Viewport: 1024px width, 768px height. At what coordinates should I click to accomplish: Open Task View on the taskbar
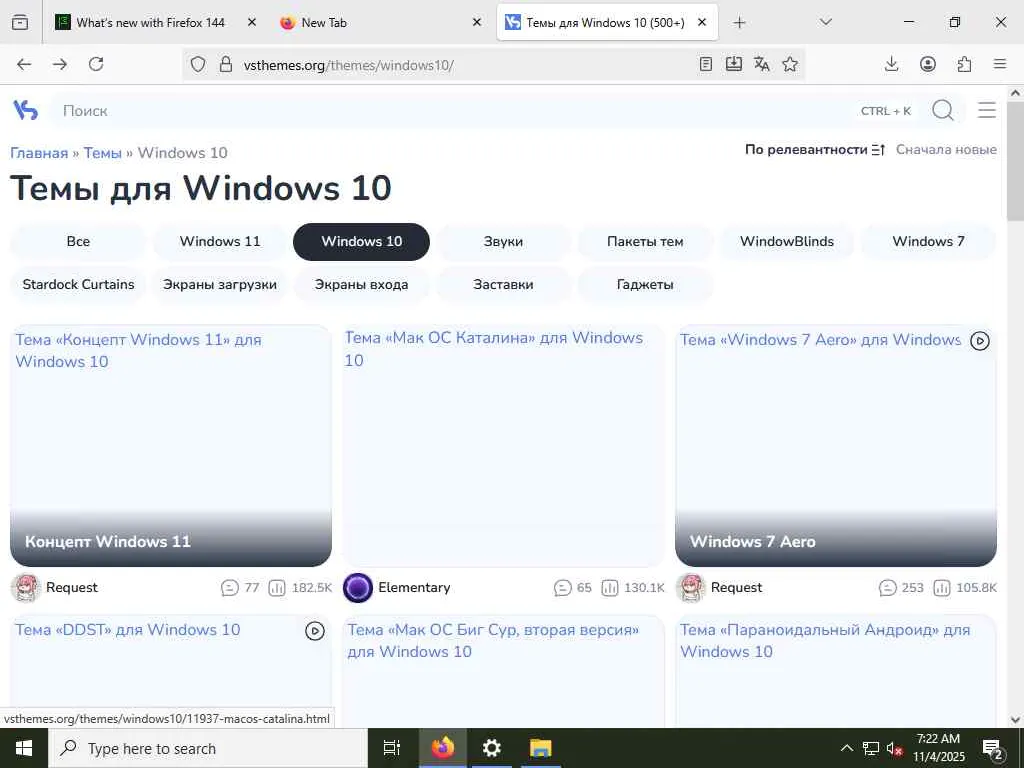(391, 748)
